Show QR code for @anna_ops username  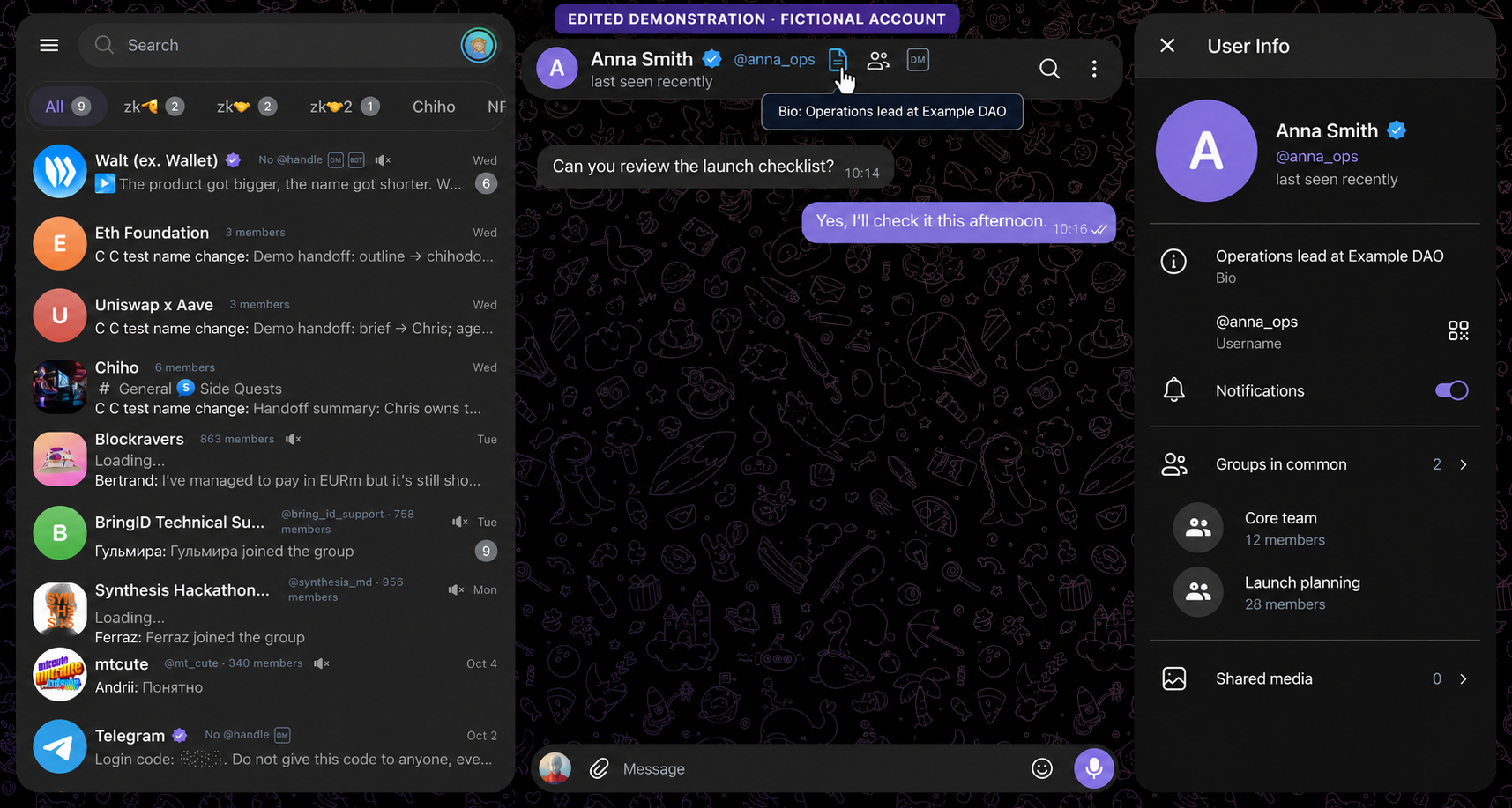click(x=1458, y=330)
